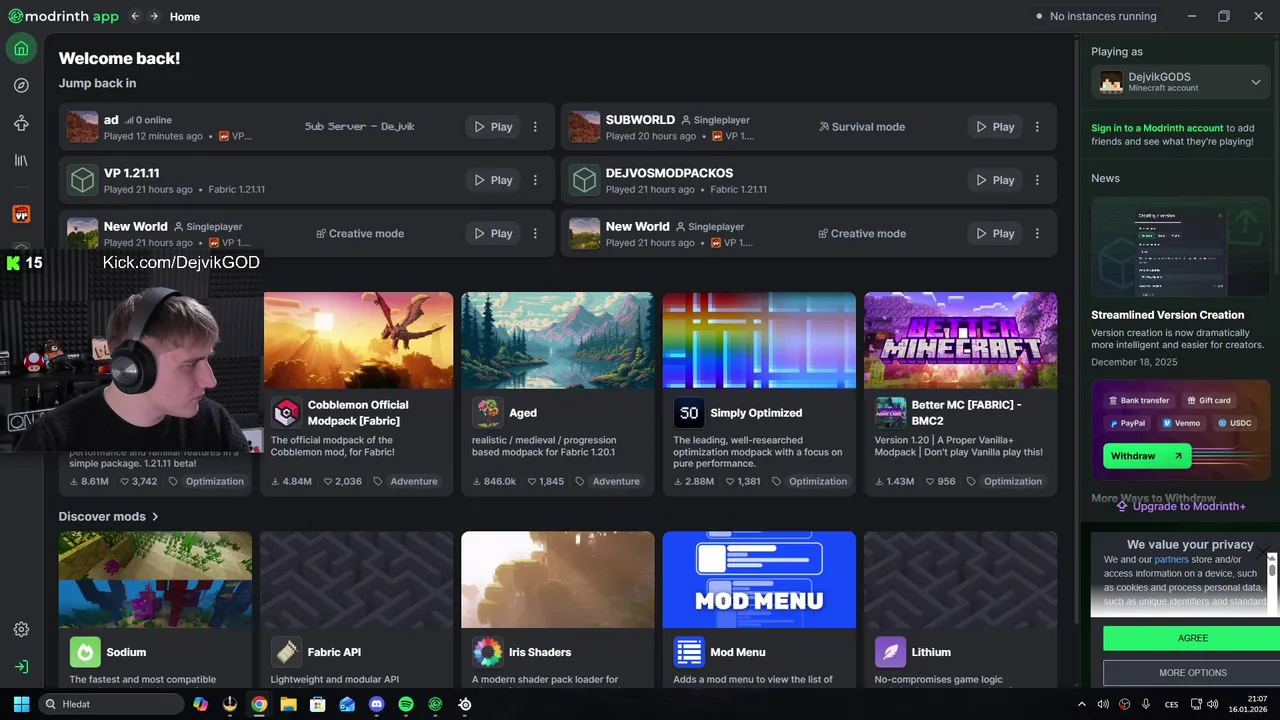Open the Cobblemon Official Modpack title
1280x720 pixels.
(x=358, y=413)
